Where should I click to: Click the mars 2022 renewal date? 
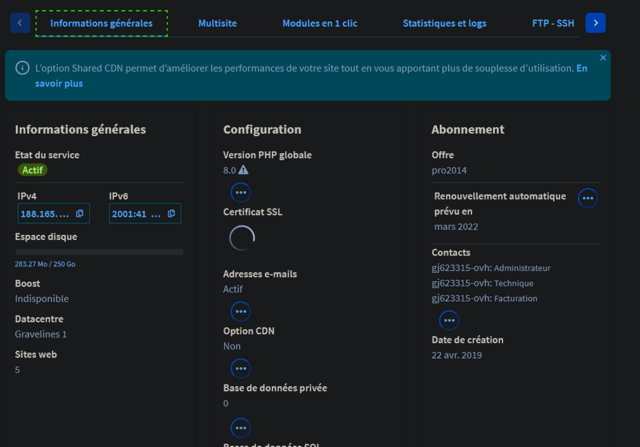point(456,227)
